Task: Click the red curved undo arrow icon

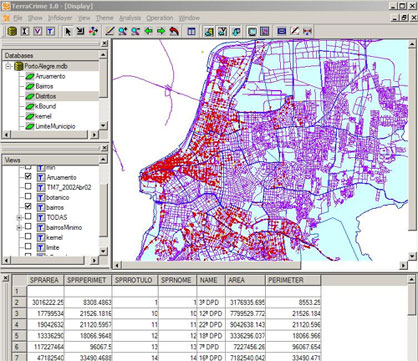Action: pos(174,31)
